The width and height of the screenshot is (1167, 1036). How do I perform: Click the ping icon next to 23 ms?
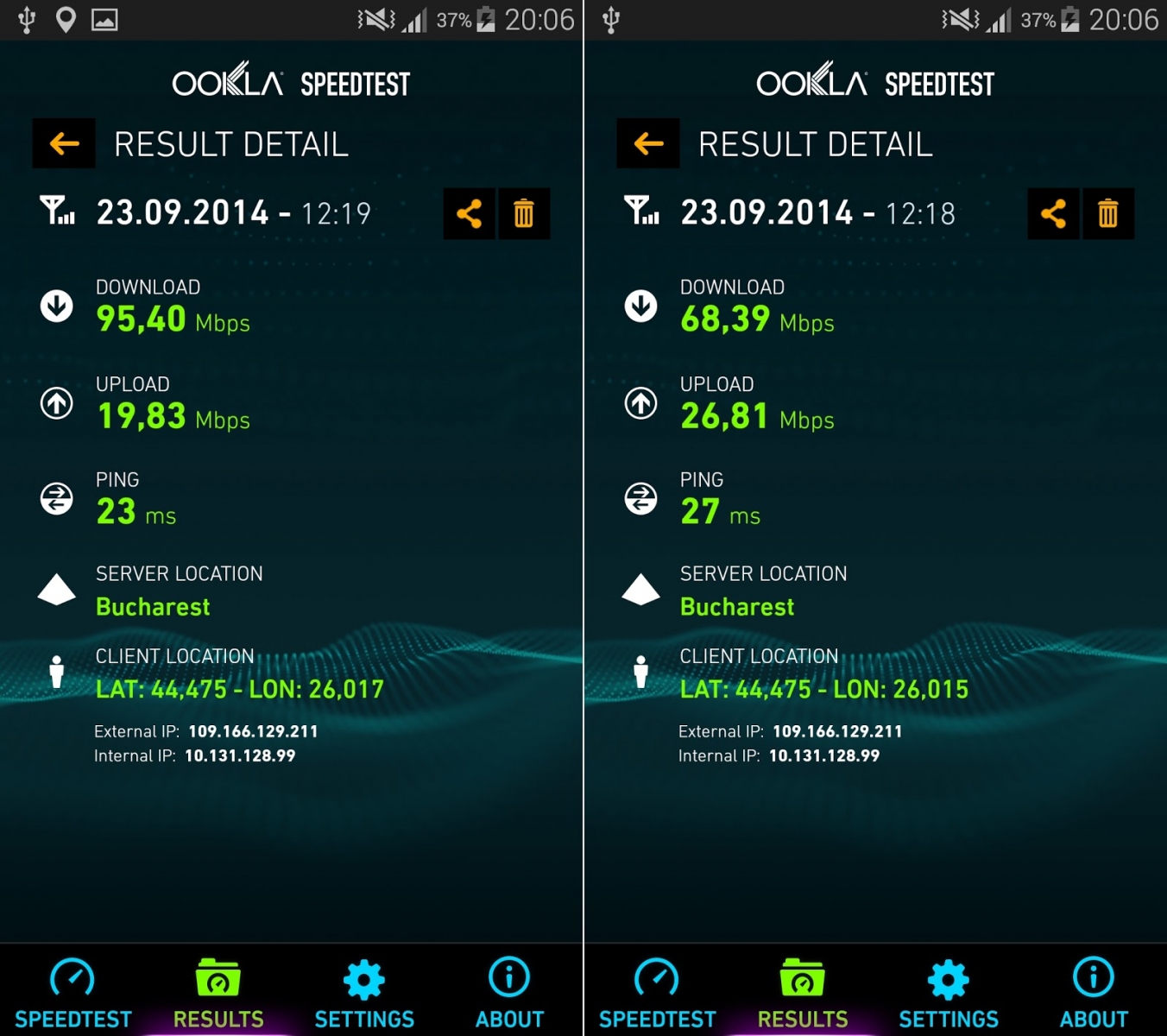(x=57, y=498)
